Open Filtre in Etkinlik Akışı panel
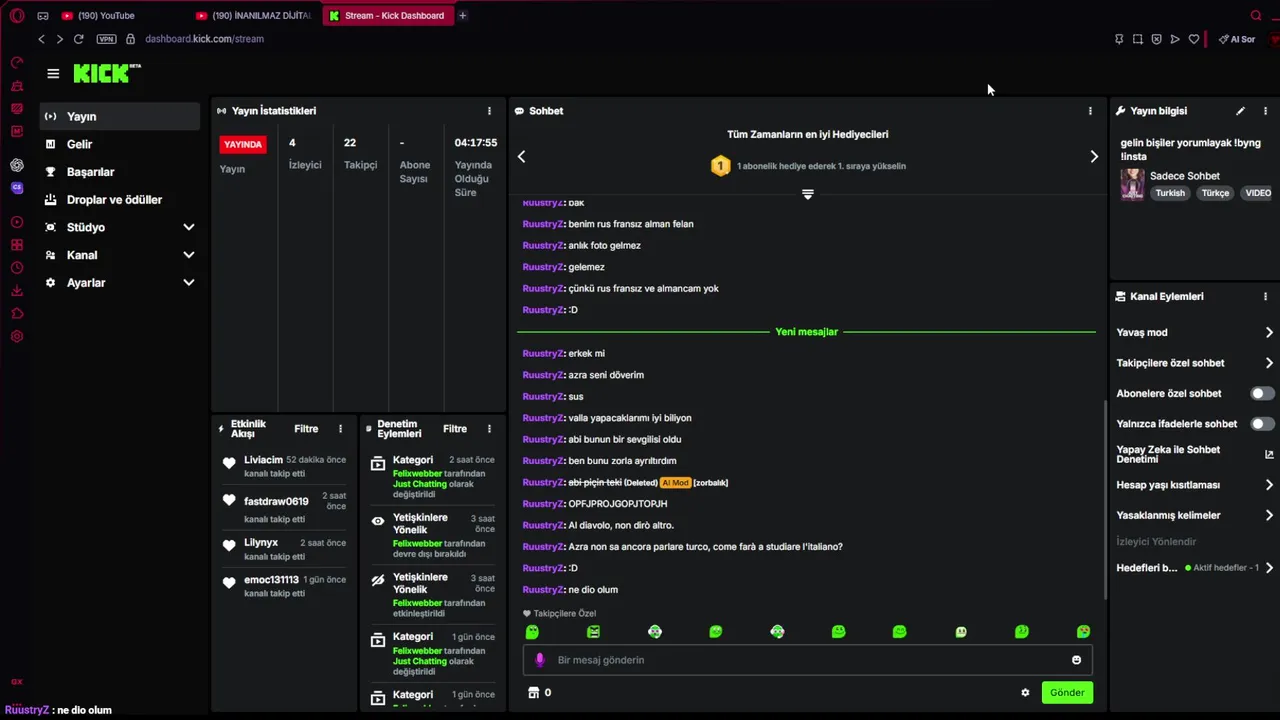 [x=306, y=429]
